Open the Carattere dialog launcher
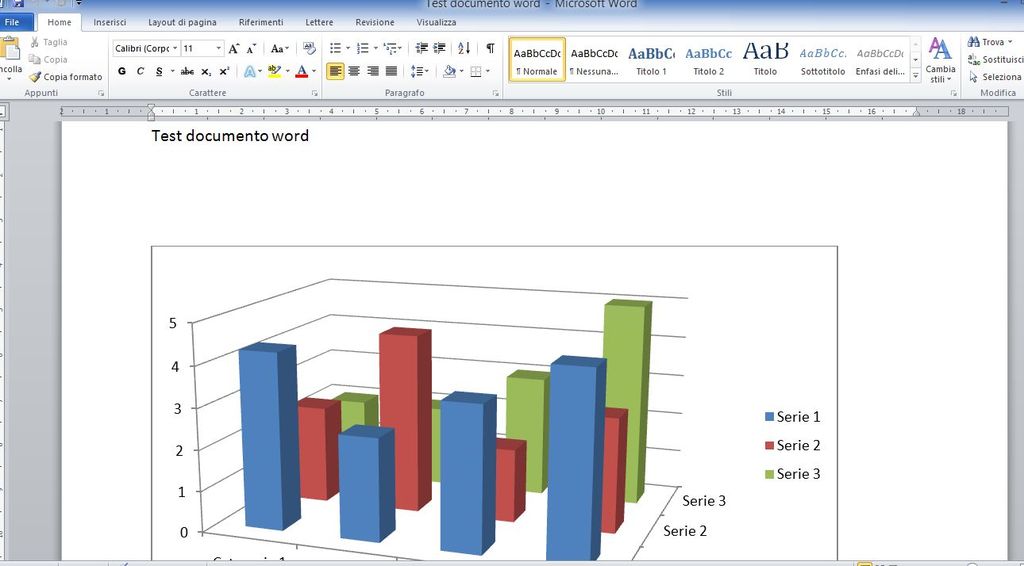 pos(314,93)
